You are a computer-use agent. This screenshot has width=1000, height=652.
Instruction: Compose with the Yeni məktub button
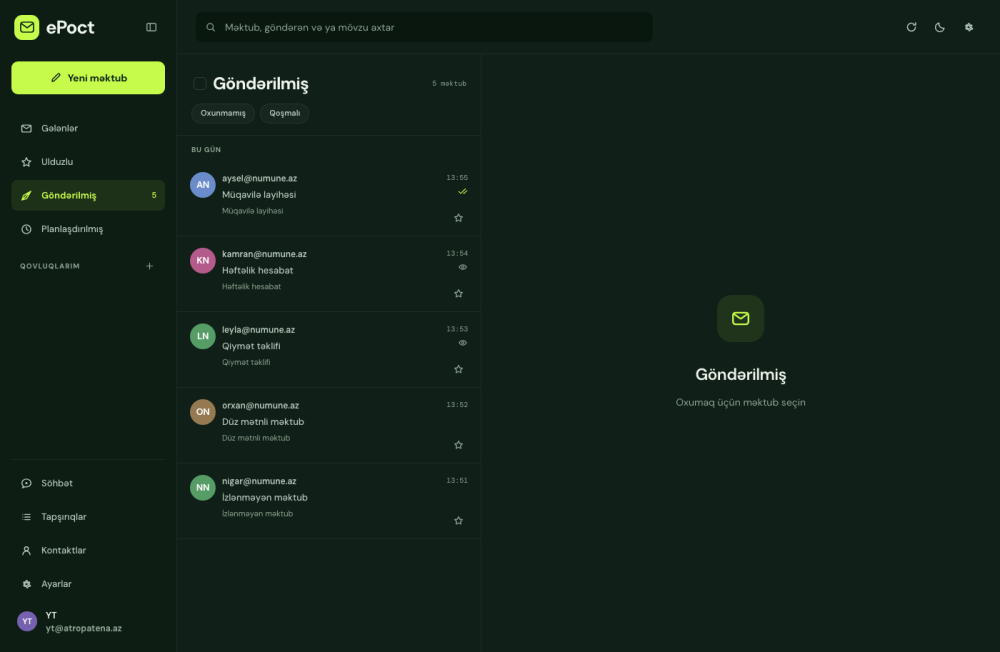[x=88, y=78]
